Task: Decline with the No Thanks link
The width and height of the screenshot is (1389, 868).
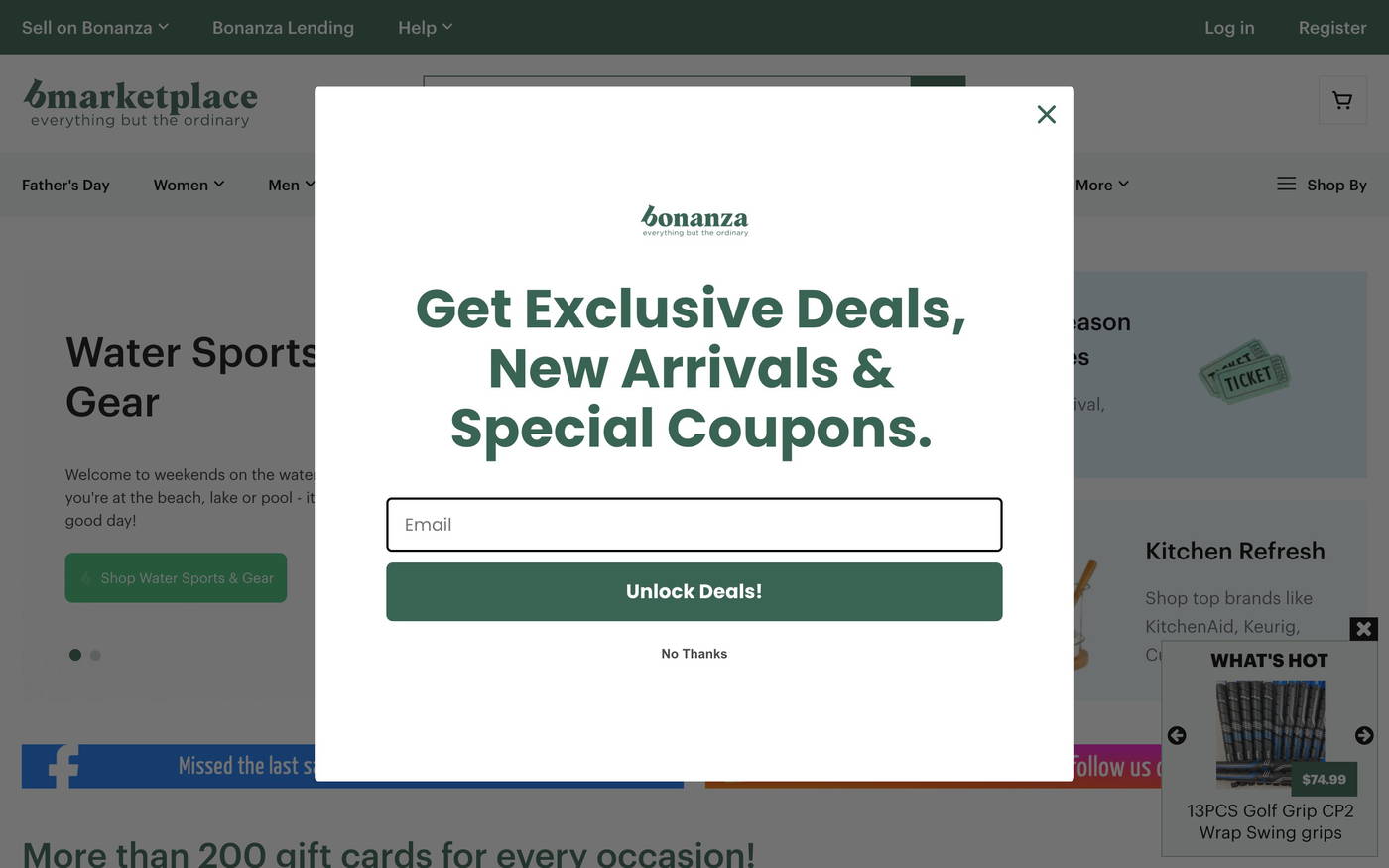Action: coord(694,654)
